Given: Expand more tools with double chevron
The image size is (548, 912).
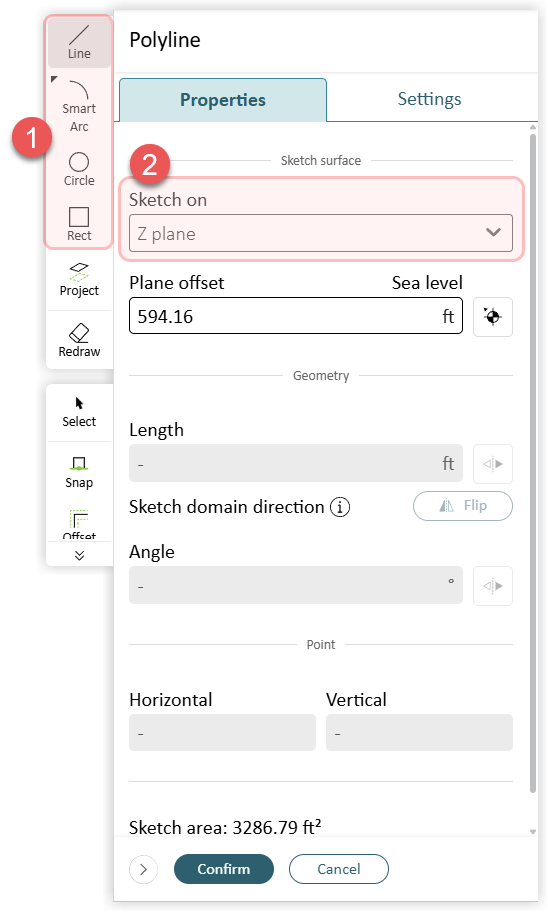Looking at the screenshot, I should click(x=79, y=555).
